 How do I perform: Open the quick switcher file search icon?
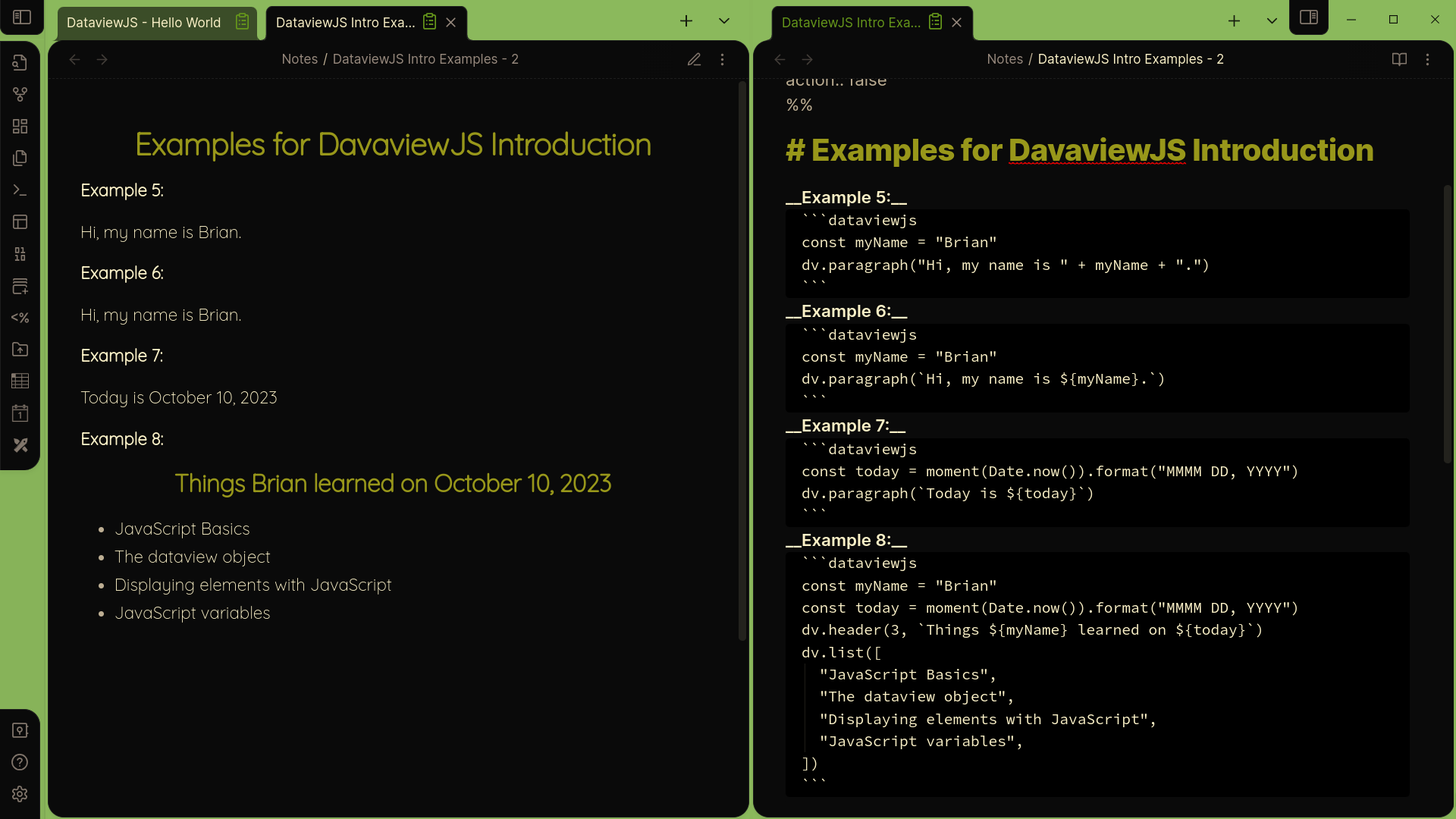coord(20,62)
